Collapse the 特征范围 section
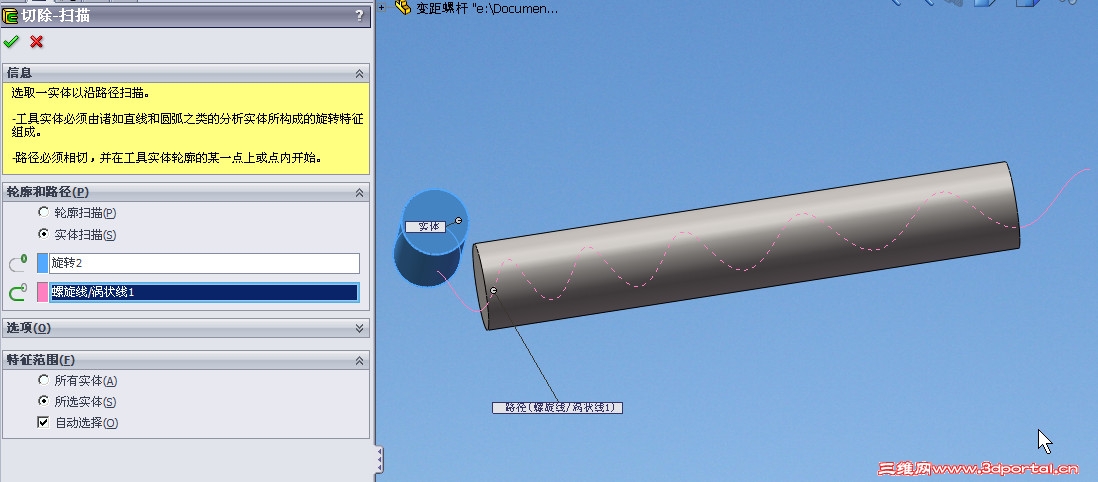 359,360
